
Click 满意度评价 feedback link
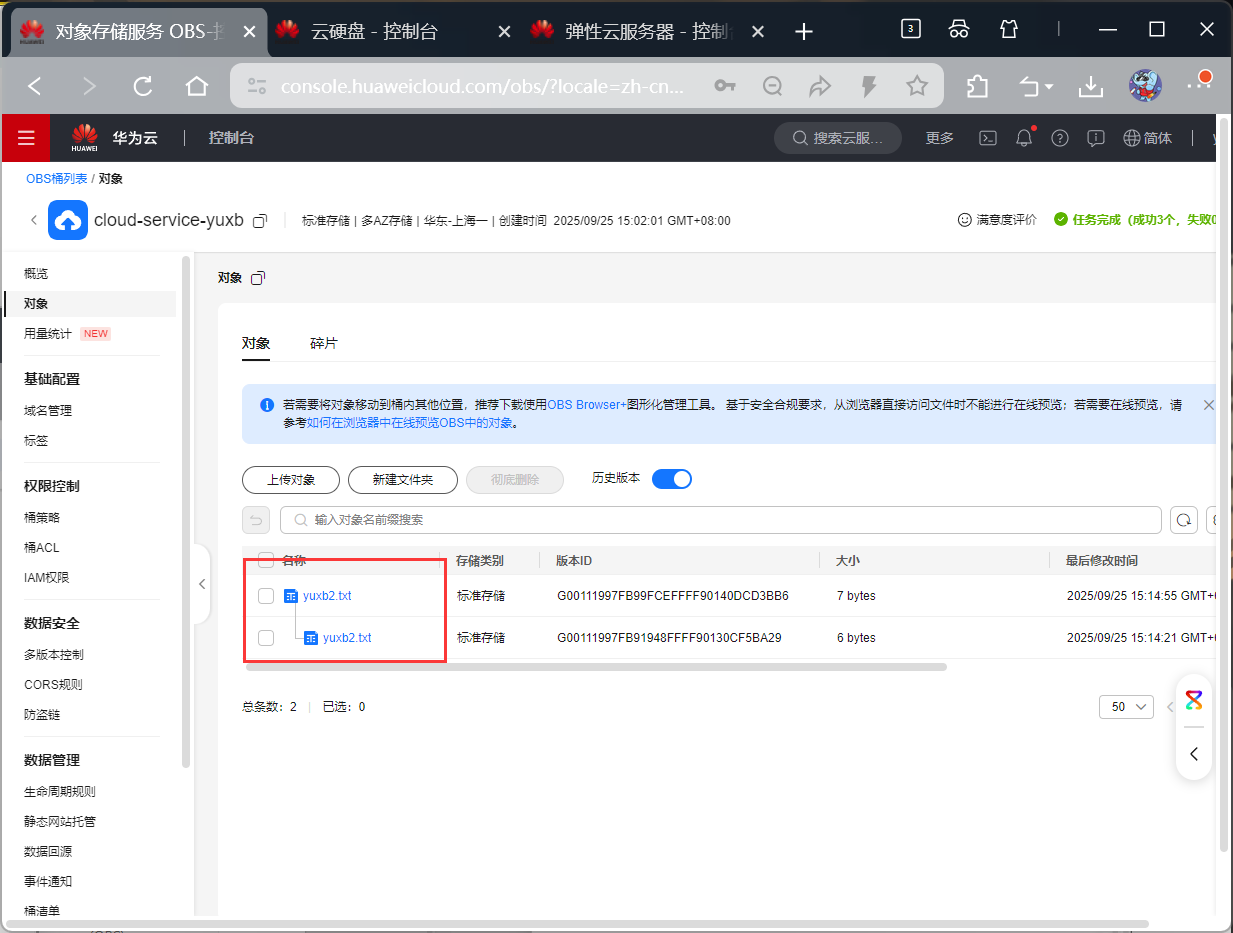click(997, 220)
